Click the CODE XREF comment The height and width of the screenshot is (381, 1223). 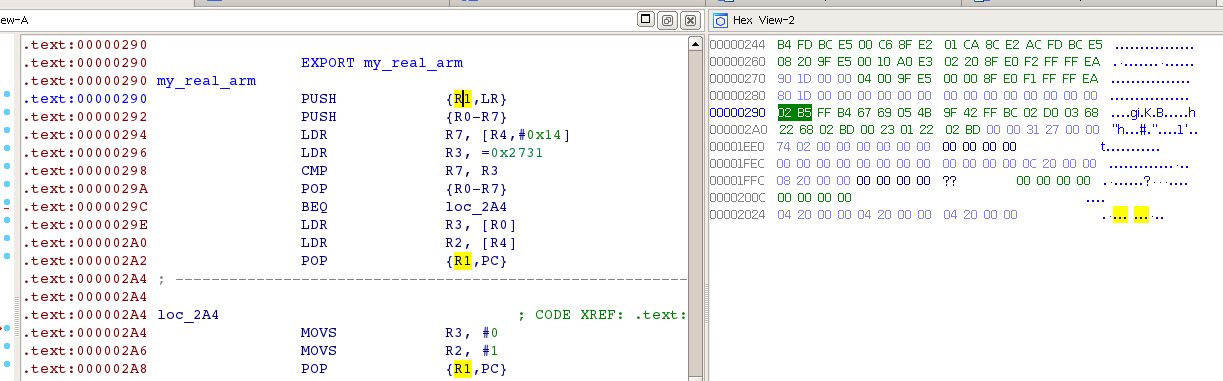coord(602,315)
